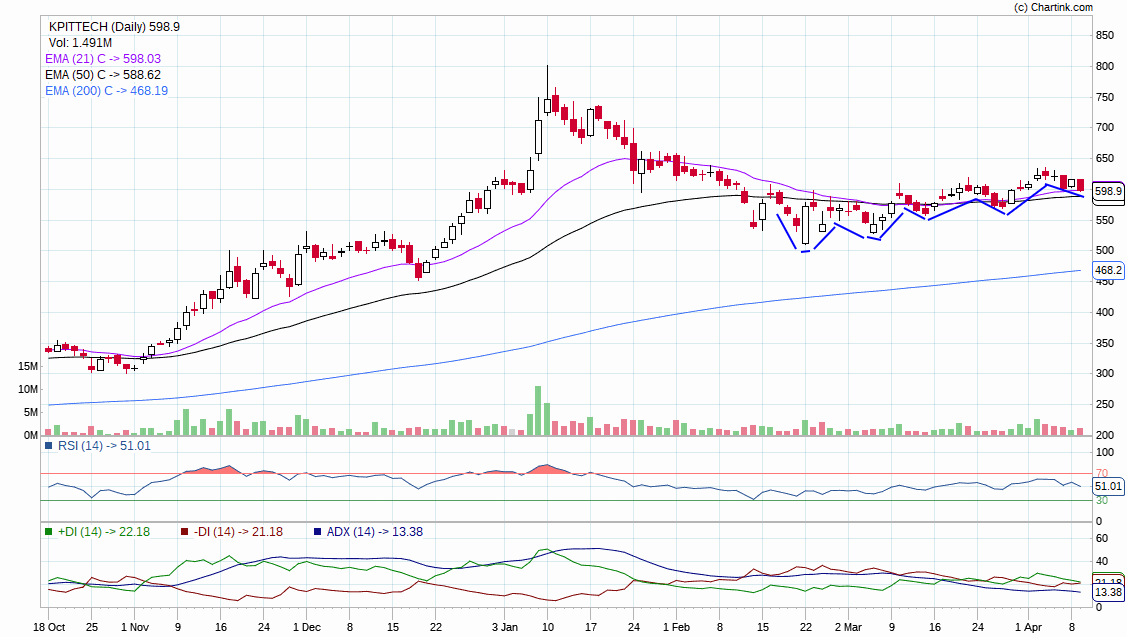Image resolution: width=1127 pixels, height=637 pixels.
Task: Click the 15M volume axis label
Action: click(x=28, y=367)
